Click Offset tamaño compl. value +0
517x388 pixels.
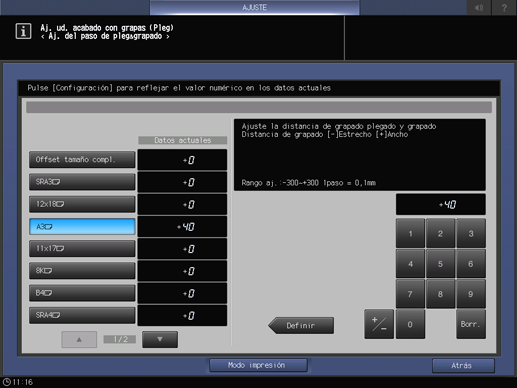182,160
